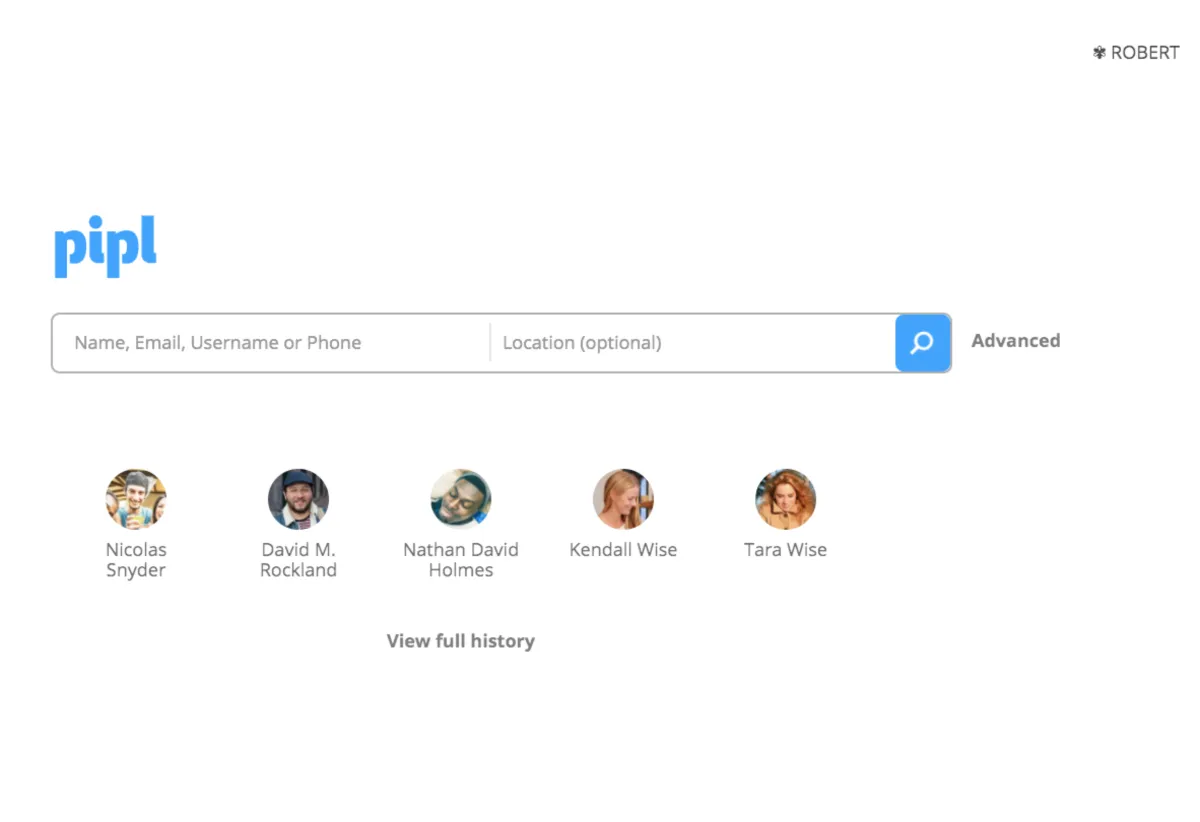Select David M. Rockland's avatar
Screen dimensions: 1200x822
(x=298, y=499)
